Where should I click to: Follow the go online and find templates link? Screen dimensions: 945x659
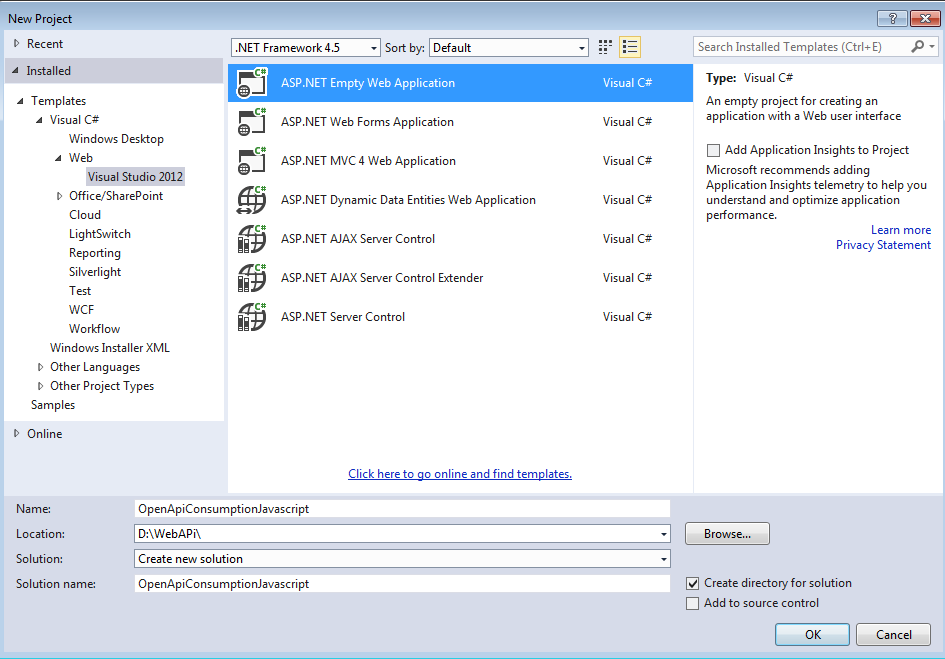click(x=460, y=474)
